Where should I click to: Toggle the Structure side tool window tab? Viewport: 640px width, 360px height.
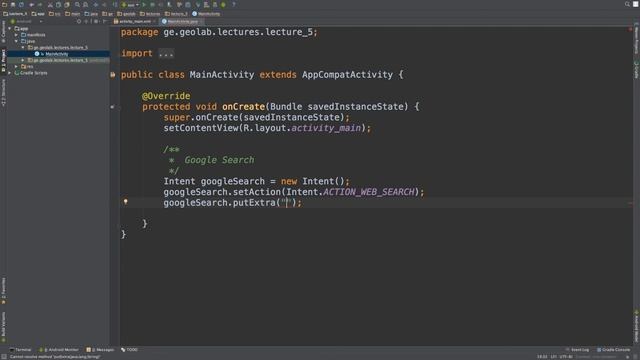(x=3, y=93)
